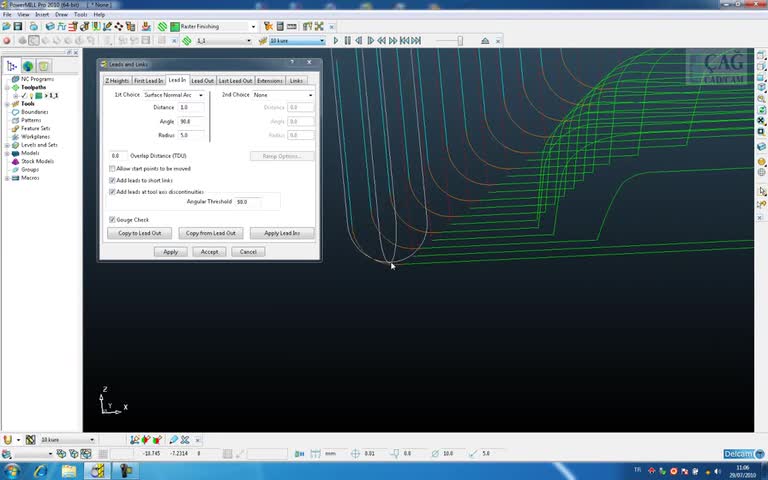Viewport: 768px width, 480px height.
Task: Open the 1st Choice dropdown
Action: (201, 95)
